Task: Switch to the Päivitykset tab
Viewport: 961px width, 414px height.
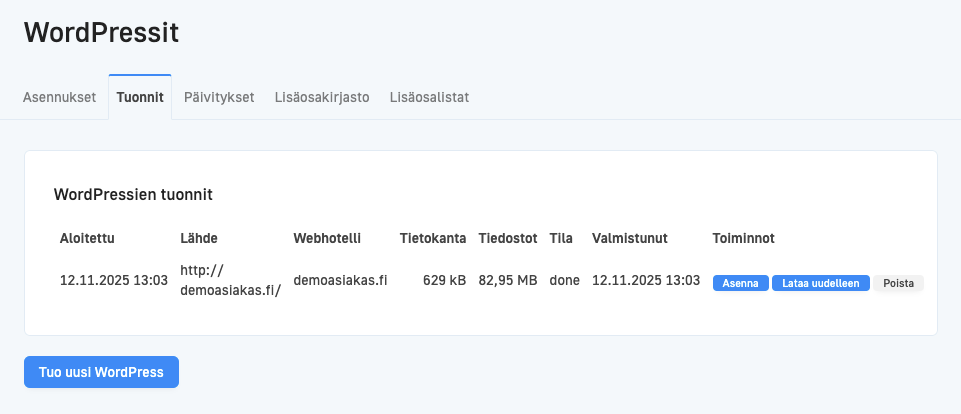Action: tap(219, 98)
